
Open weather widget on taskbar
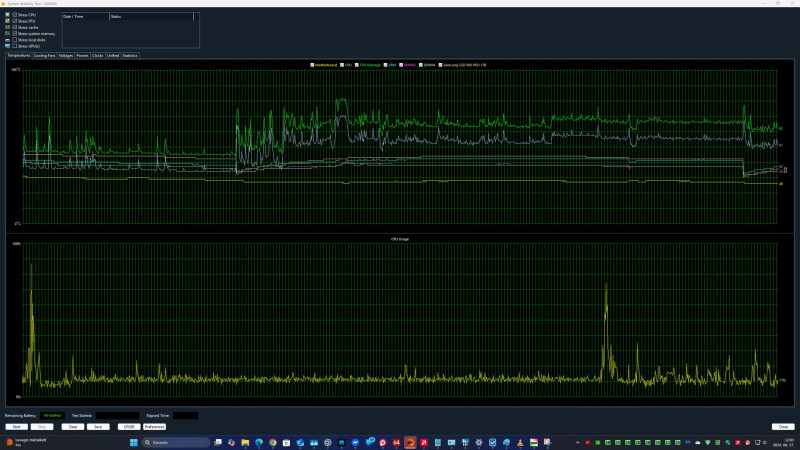(x=26, y=442)
